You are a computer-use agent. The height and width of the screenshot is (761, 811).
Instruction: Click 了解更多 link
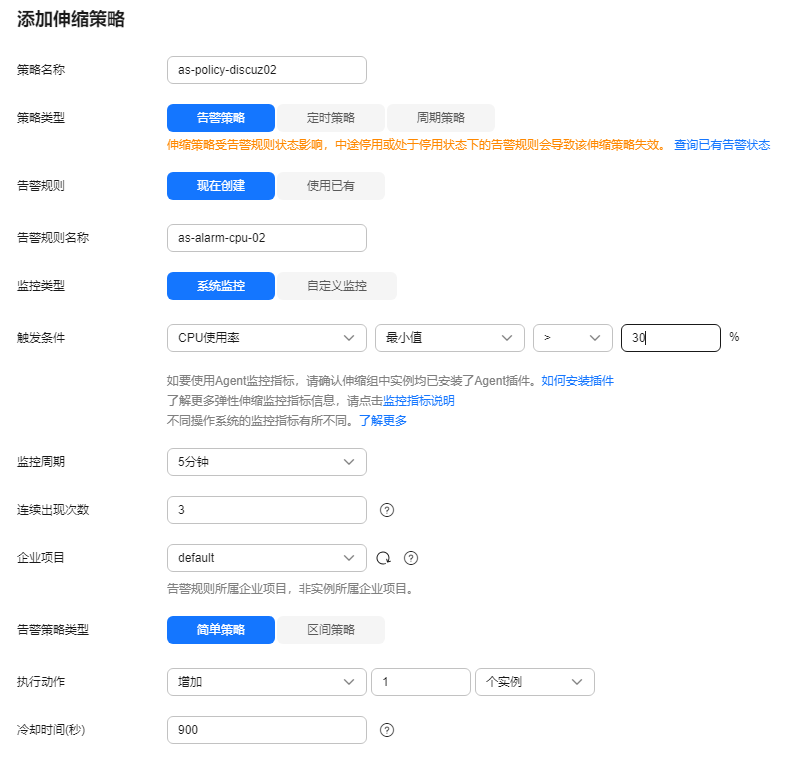[383, 421]
